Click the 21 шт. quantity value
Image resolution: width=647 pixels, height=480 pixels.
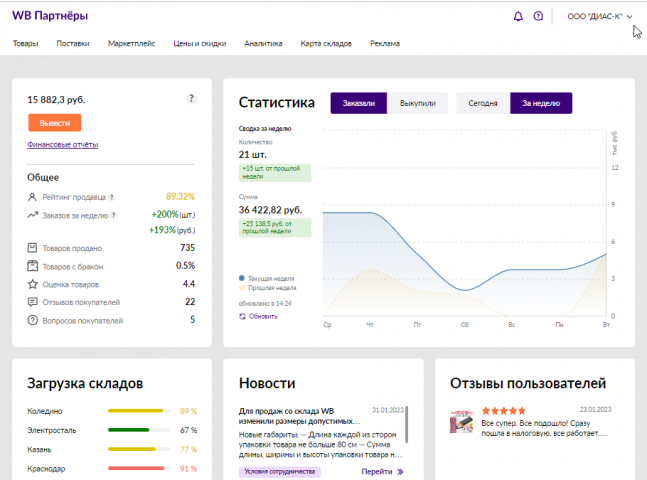coord(253,155)
